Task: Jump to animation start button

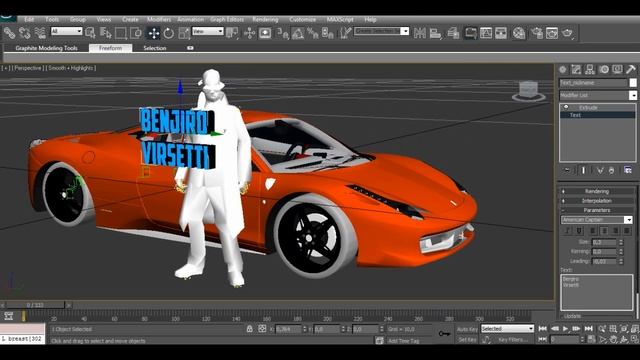Action: (542, 329)
